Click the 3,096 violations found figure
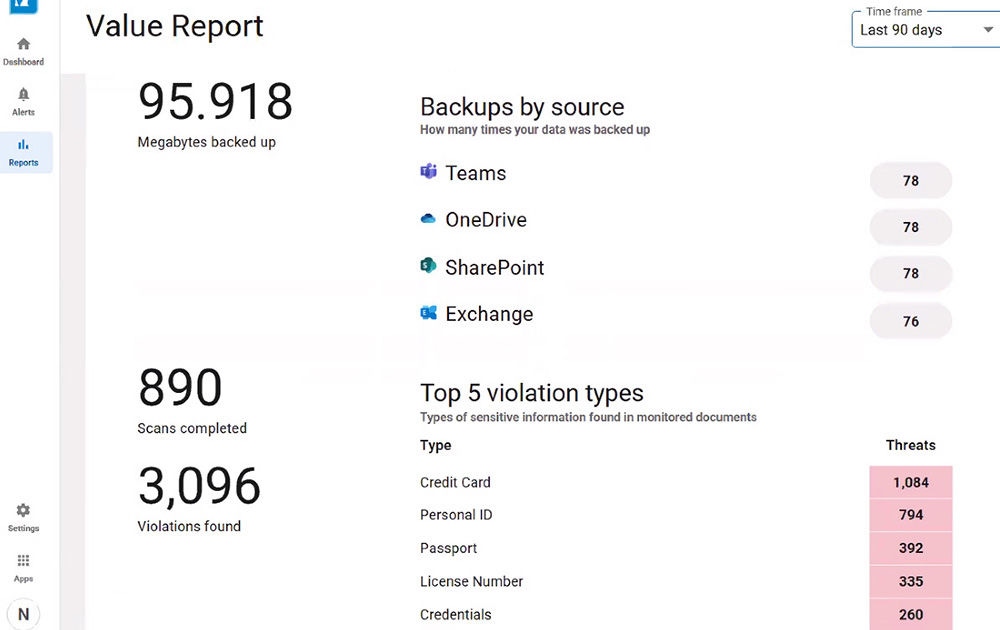Screen dimensions: 1000x630 click(x=200, y=487)
